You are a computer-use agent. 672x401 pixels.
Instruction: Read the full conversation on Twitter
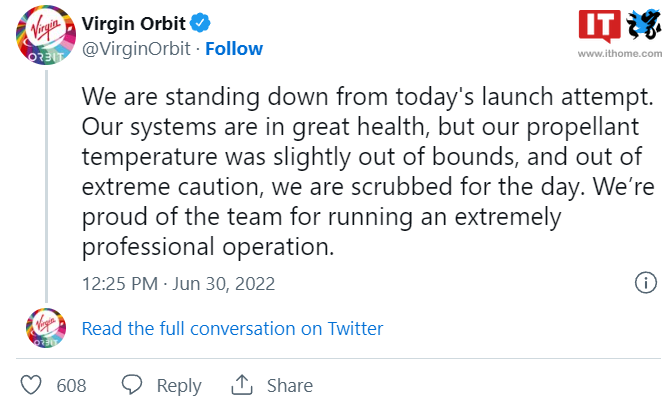pos(232,329)
